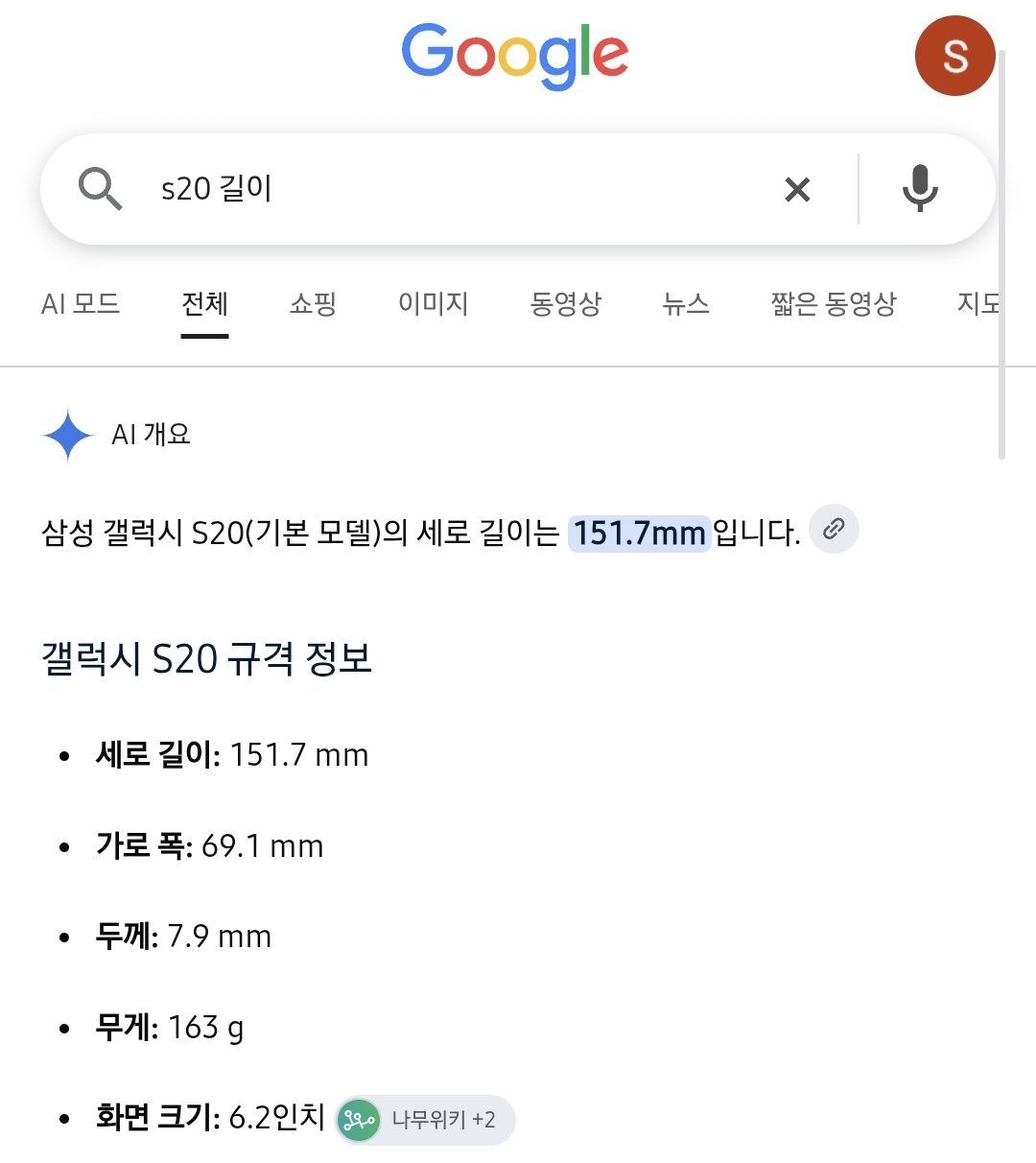Select the 전체 tab

(205, 304)
